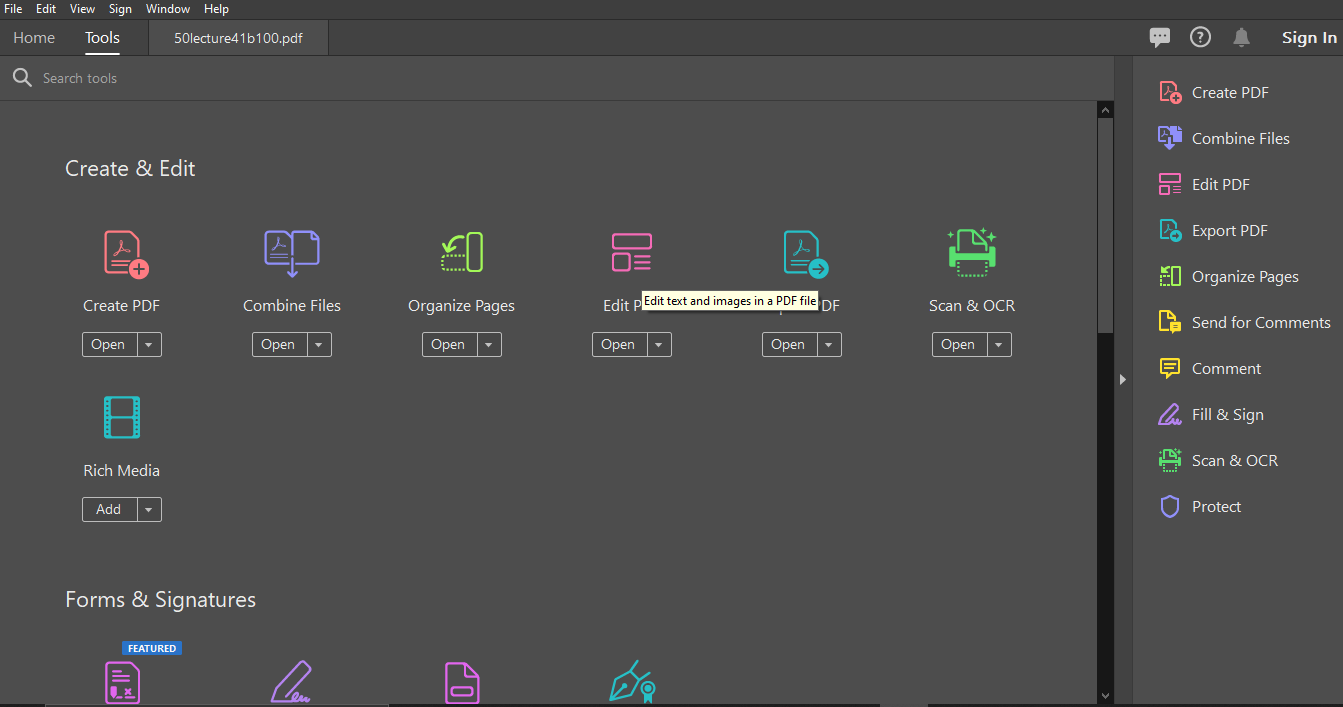Click the Open button under Scan & OCR

pyautogui.click(x=958, y=344)
